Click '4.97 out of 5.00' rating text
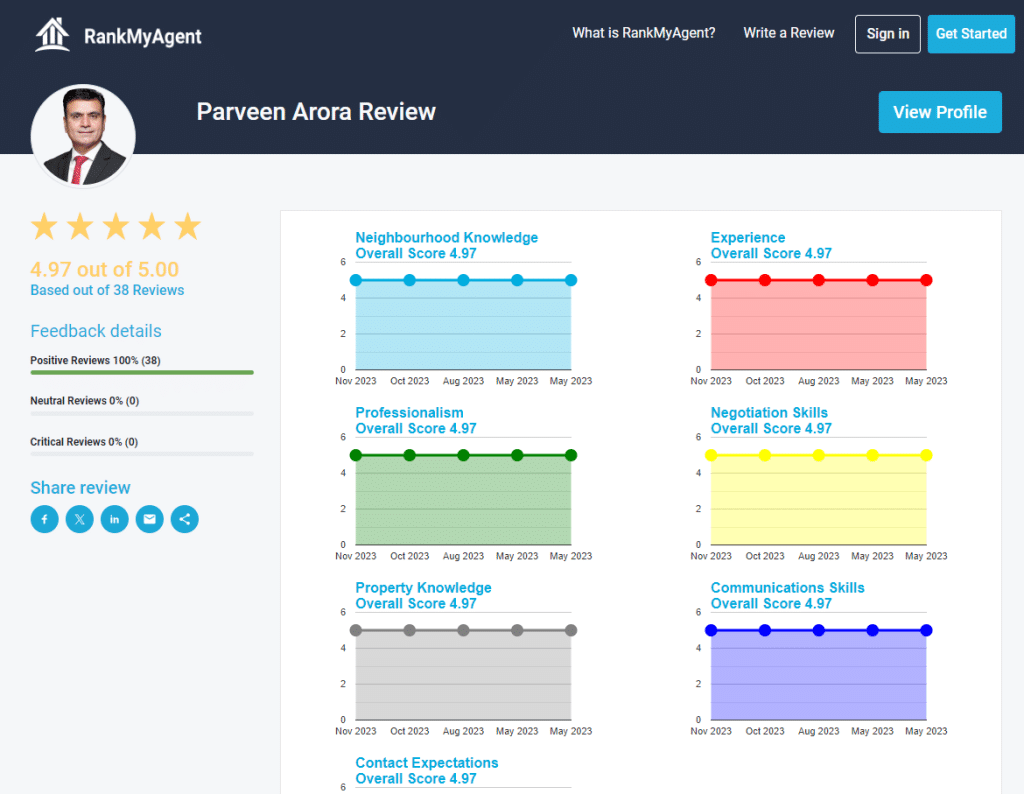 coord(104,269)
